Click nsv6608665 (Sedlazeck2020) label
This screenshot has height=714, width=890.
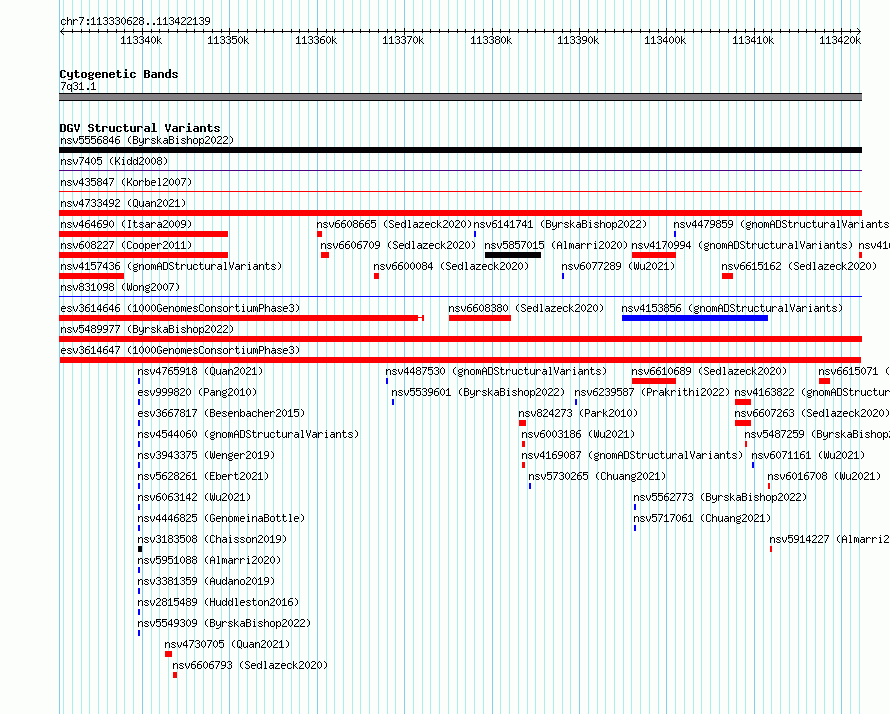[x=394, y=224]
